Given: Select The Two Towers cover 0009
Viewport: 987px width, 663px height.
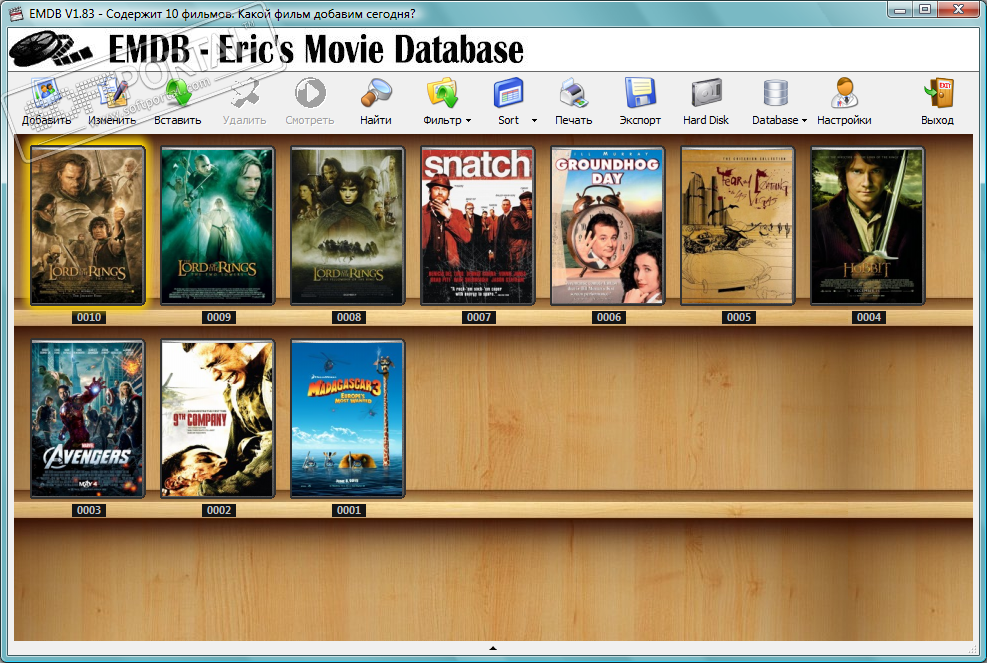Looking at the screenshot, I should (217, 225).
